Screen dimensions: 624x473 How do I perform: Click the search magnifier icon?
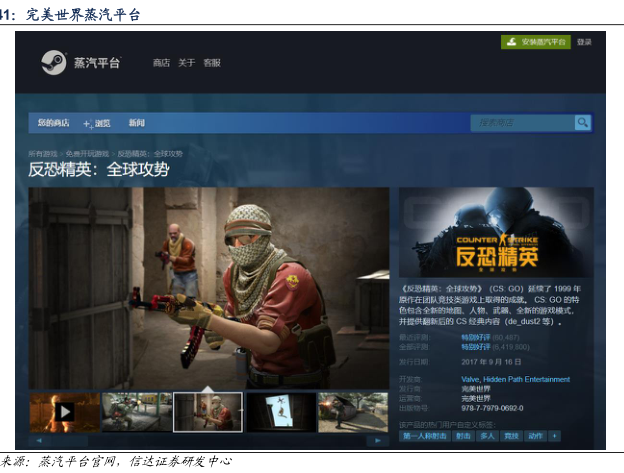[x=582, y=122]
